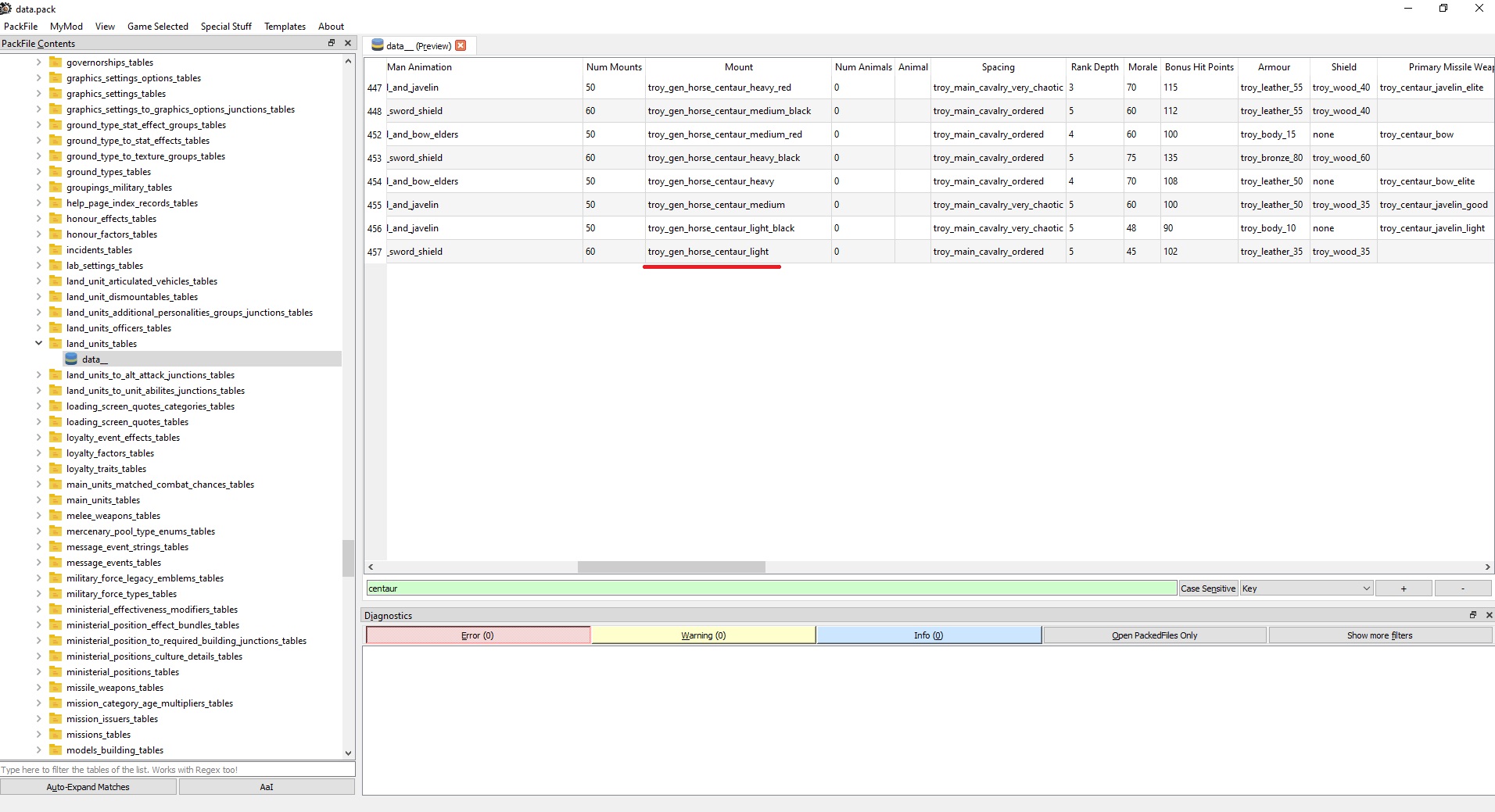Viewport: 1495px width, 812px height.
Task: Open the View menu
Action: [105, 26]
